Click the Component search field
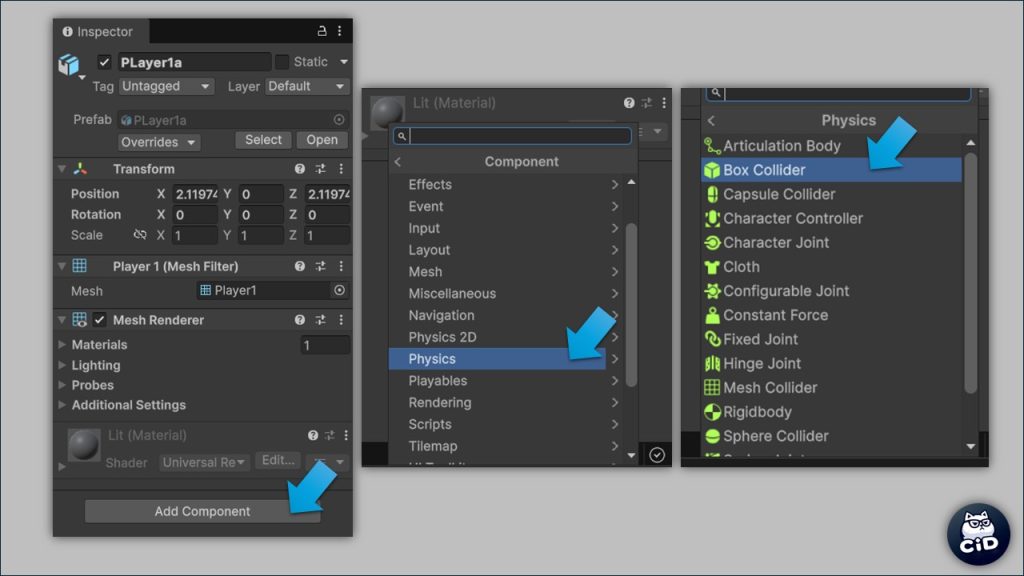This screenshot has height=576, width=1024. [518, 136]
